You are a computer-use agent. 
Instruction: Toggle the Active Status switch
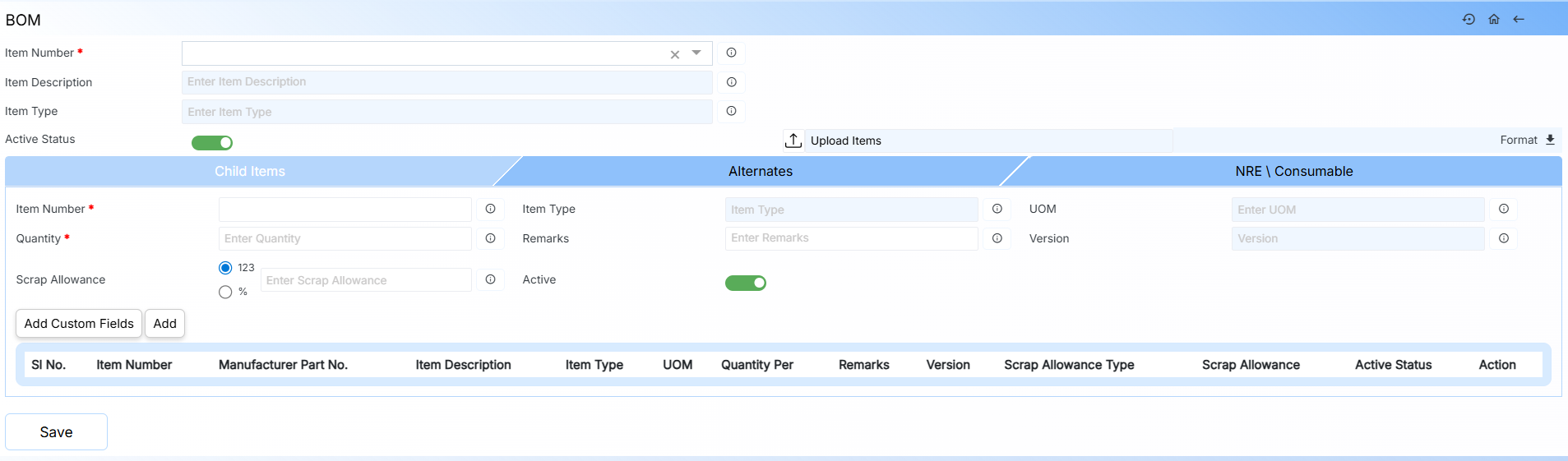[x=212, y=143]
